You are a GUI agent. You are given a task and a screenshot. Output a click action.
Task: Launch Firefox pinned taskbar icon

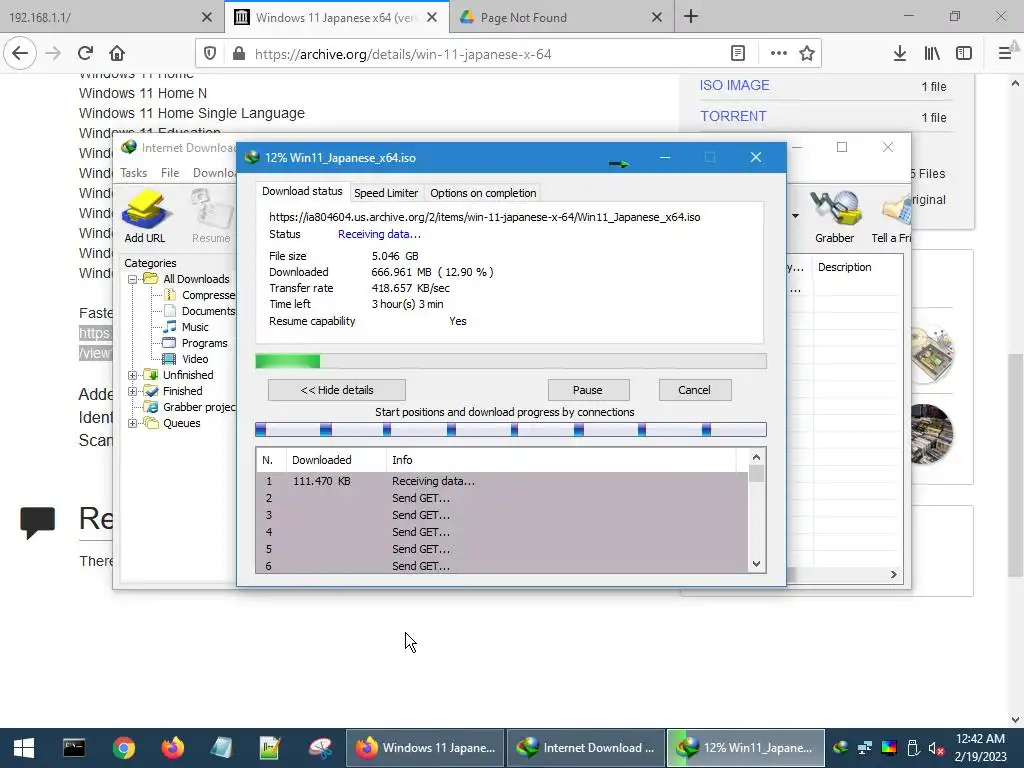(172, 748)
